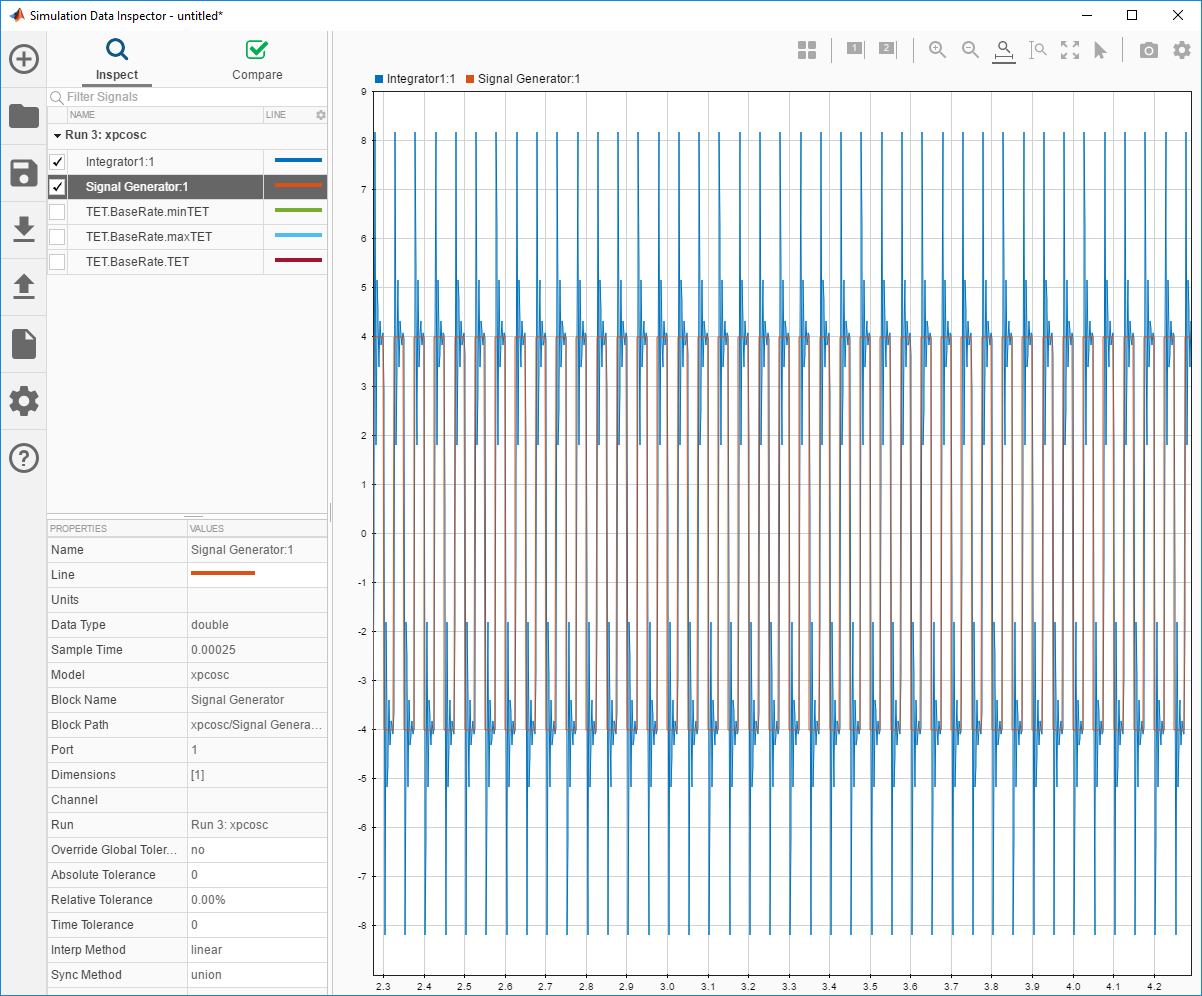1202x996 pixels.
Task: Open signal table column settings gear
Action: tap(321, 115)
